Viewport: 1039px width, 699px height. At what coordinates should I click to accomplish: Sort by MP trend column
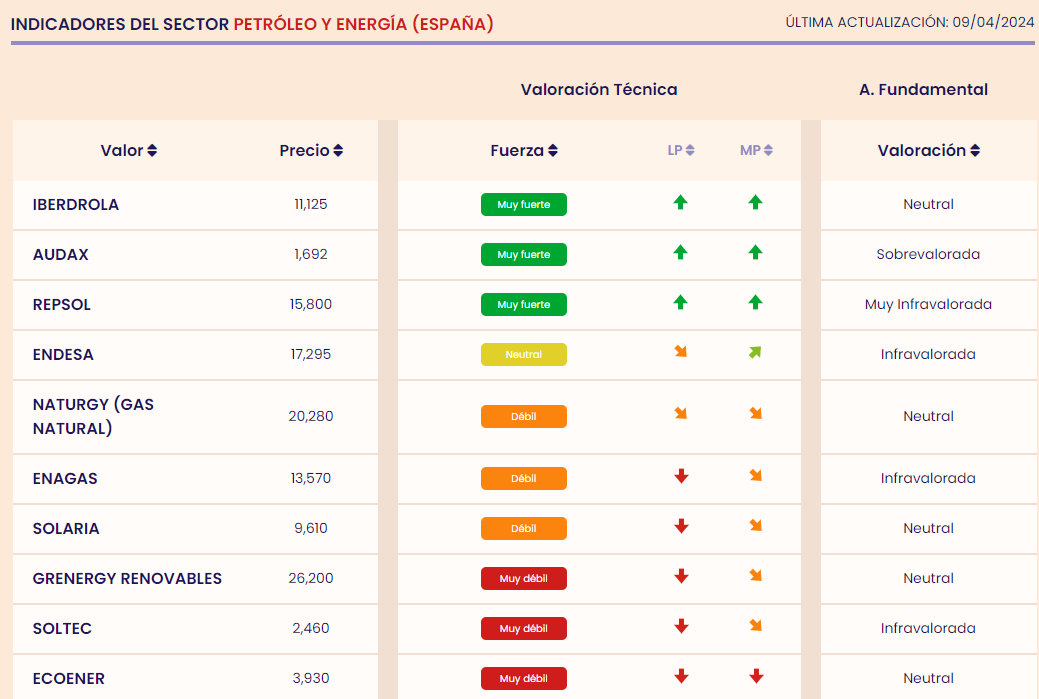pos(756,151)
